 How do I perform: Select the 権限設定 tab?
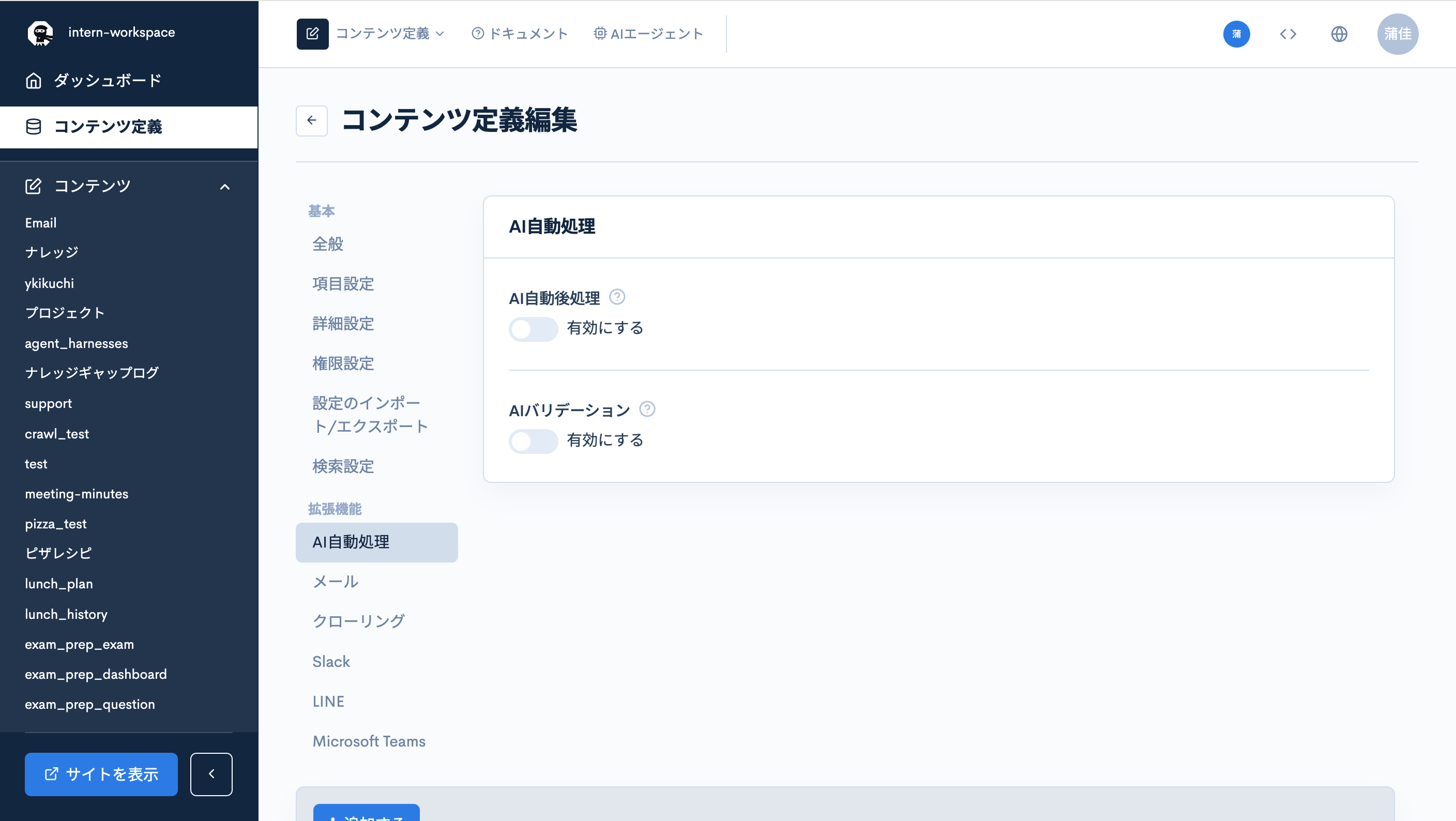tap(376, 363)
